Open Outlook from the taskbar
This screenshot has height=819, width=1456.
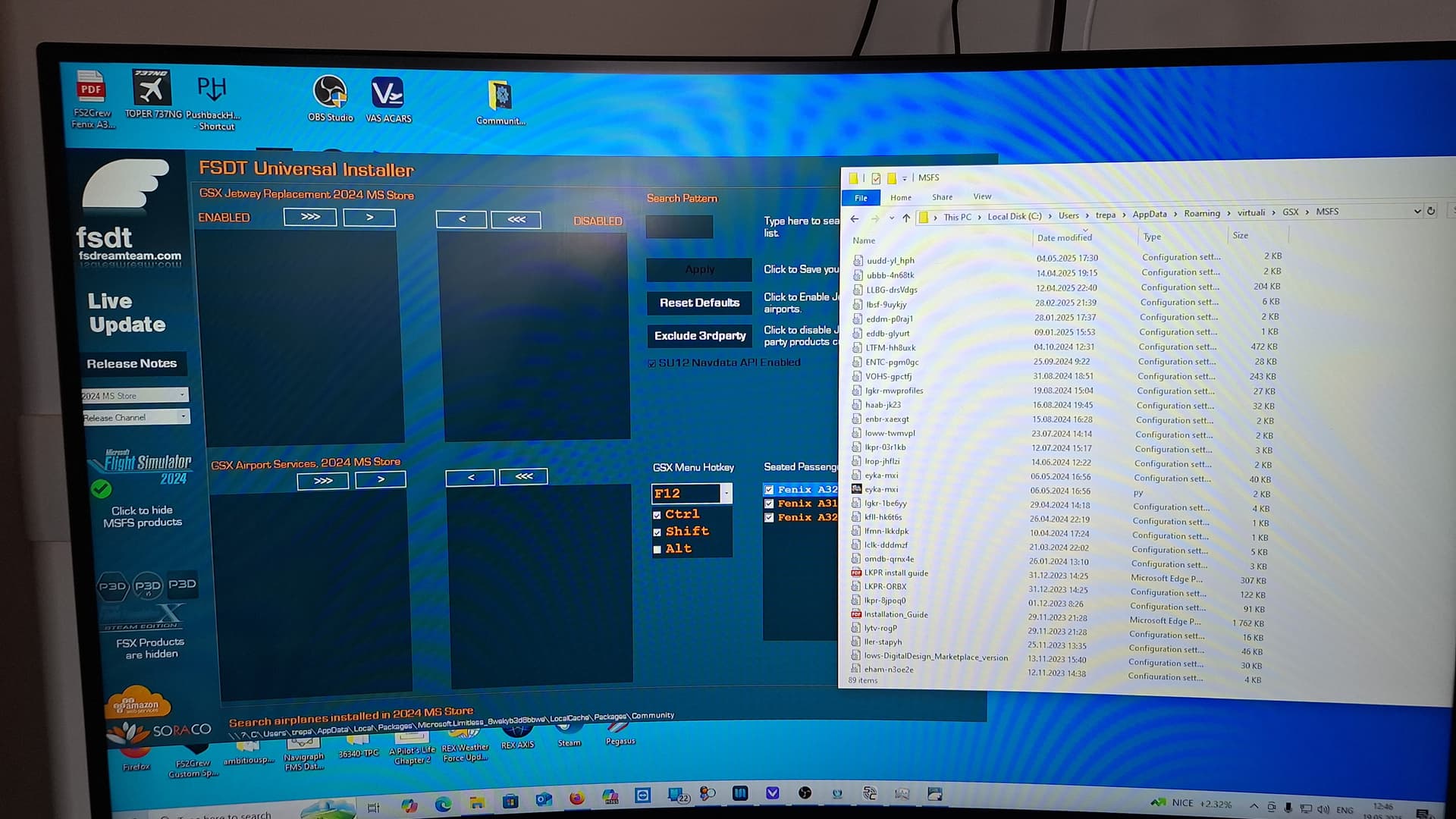click(x=543, y=799)
